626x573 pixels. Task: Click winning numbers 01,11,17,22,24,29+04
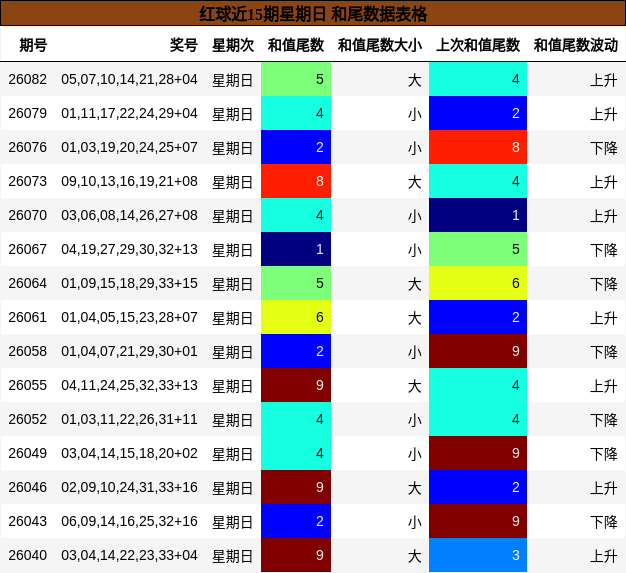(129, 113)
